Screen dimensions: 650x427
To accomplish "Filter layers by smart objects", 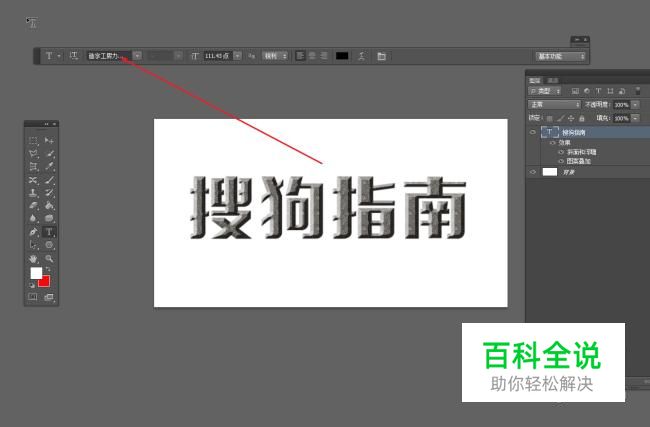I will [622, 91].
